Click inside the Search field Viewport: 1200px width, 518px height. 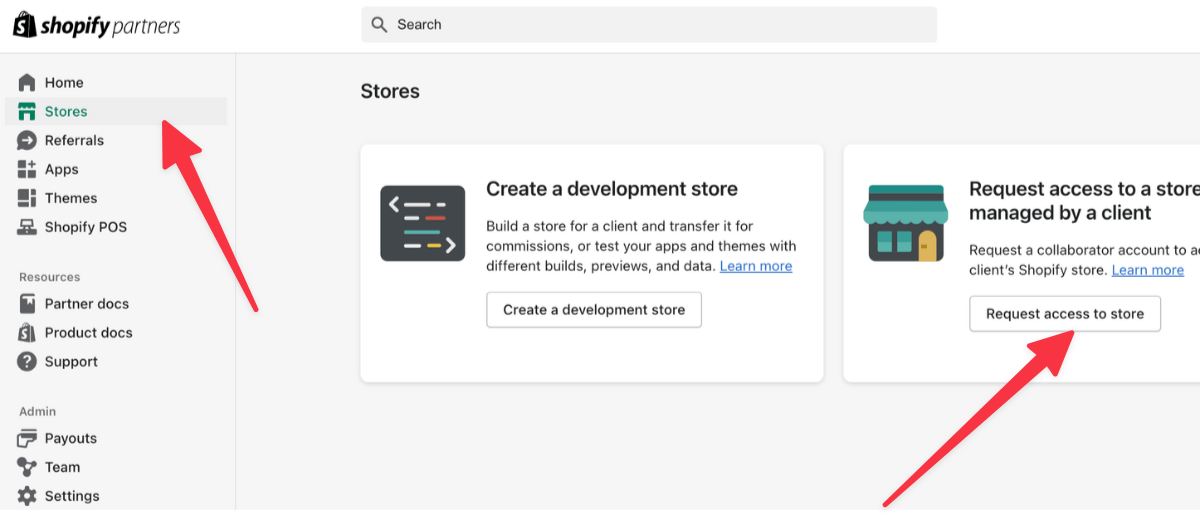[649, 25]
